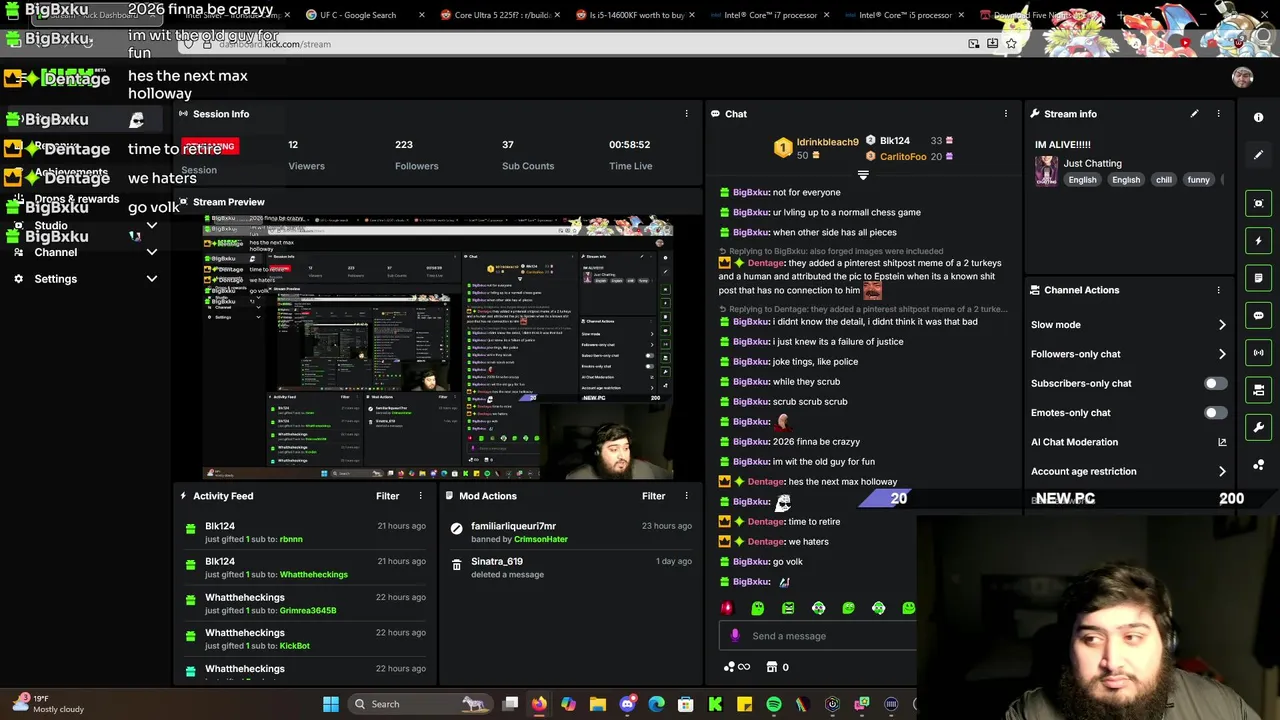The image size is (1280, 720).
Task: Toggle the lightning bolt panel icon
Action: pyautogui.click(x=1258, y=241)
